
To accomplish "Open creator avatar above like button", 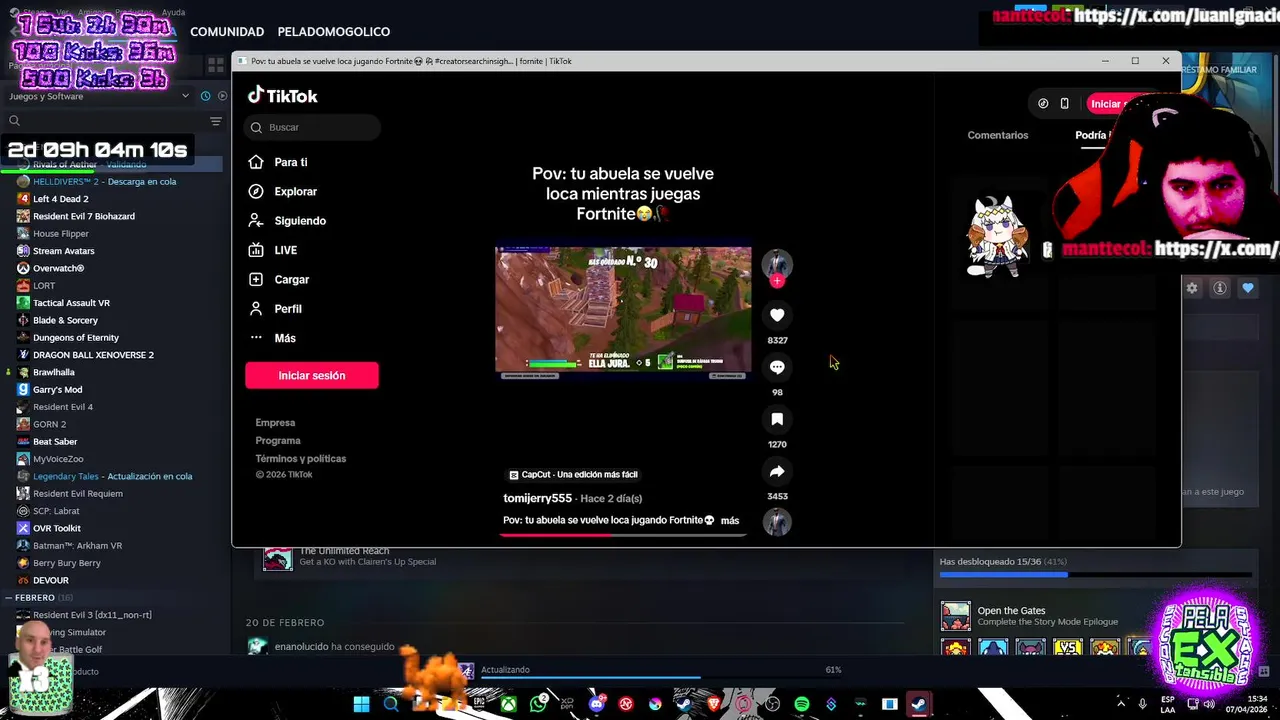I will (777, 263).
